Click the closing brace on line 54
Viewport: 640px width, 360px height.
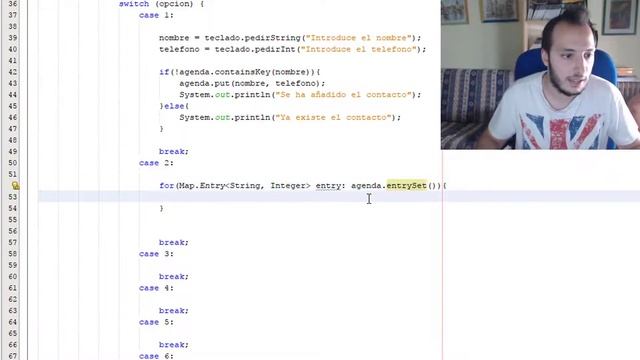(161, 208)
